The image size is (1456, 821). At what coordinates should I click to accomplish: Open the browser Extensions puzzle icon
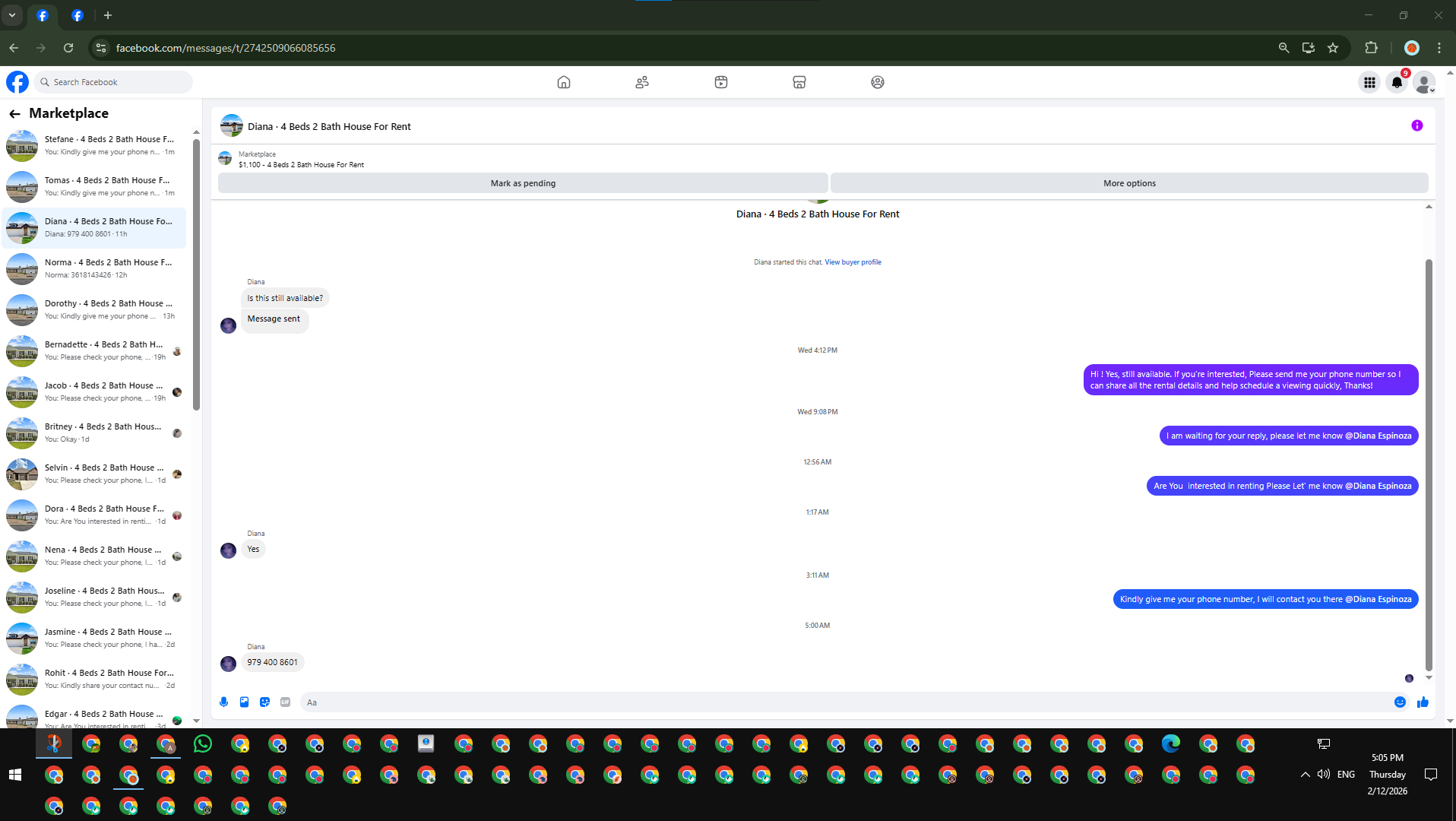(1371, 48)
